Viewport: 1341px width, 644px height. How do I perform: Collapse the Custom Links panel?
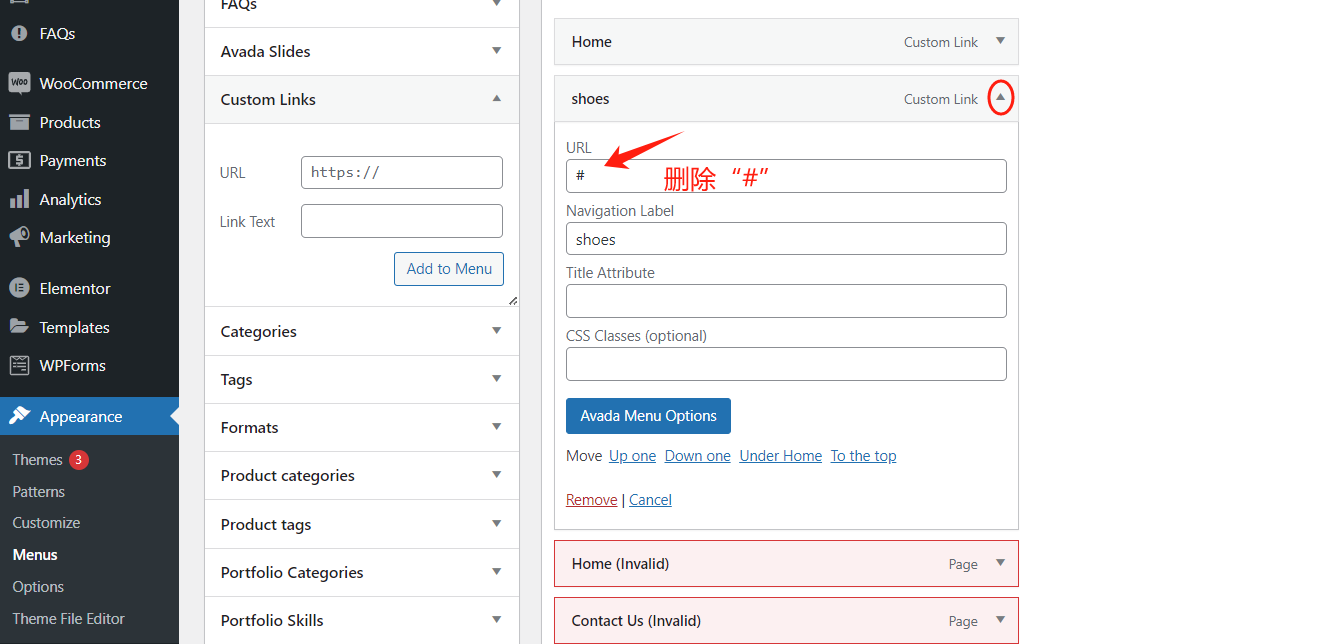click(x=496, y=99)
